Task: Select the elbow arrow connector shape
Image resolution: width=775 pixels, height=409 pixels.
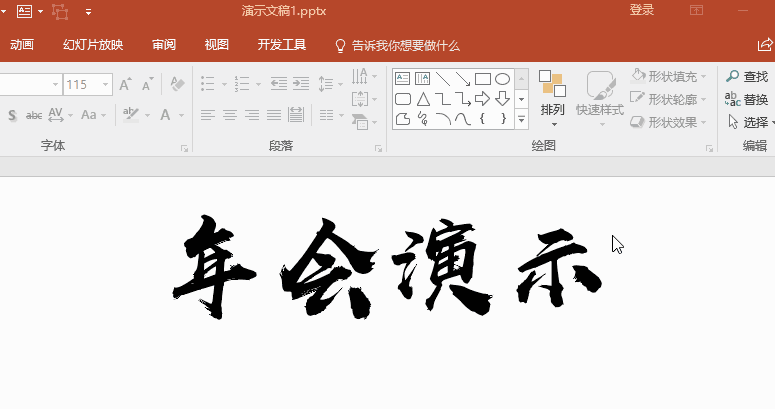Action: (x=463, y=99)
